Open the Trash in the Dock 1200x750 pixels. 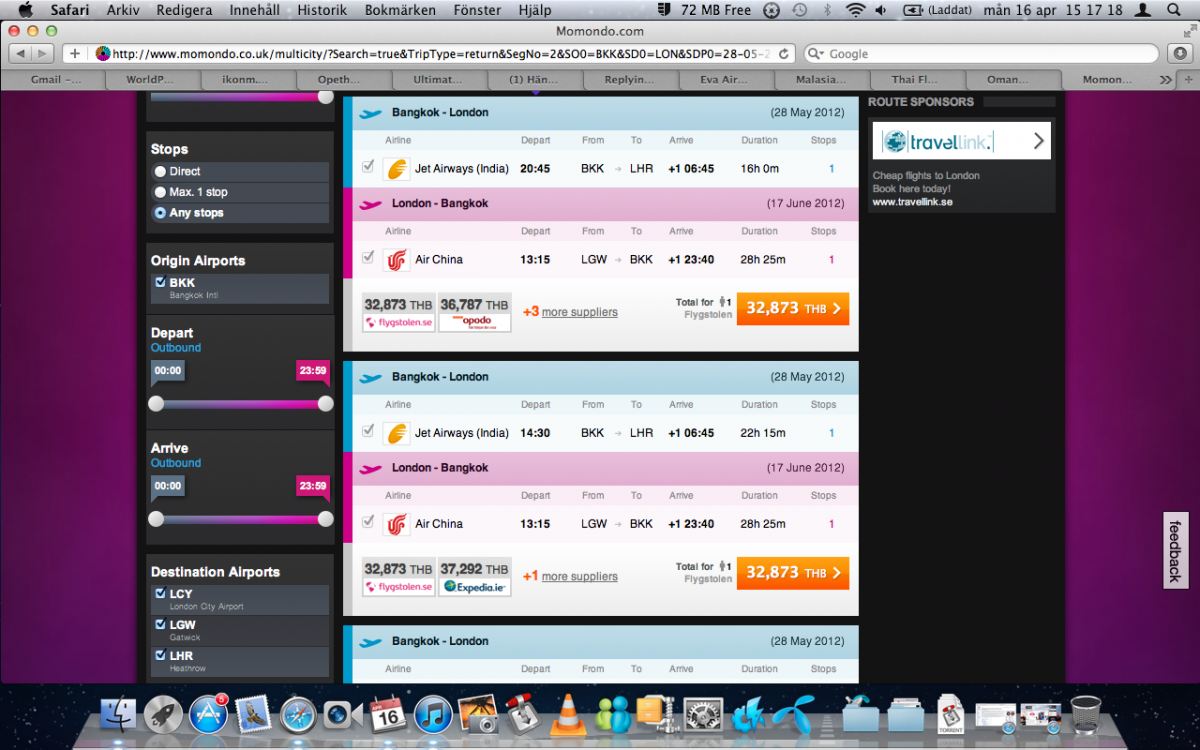[x=1086, y=714]
